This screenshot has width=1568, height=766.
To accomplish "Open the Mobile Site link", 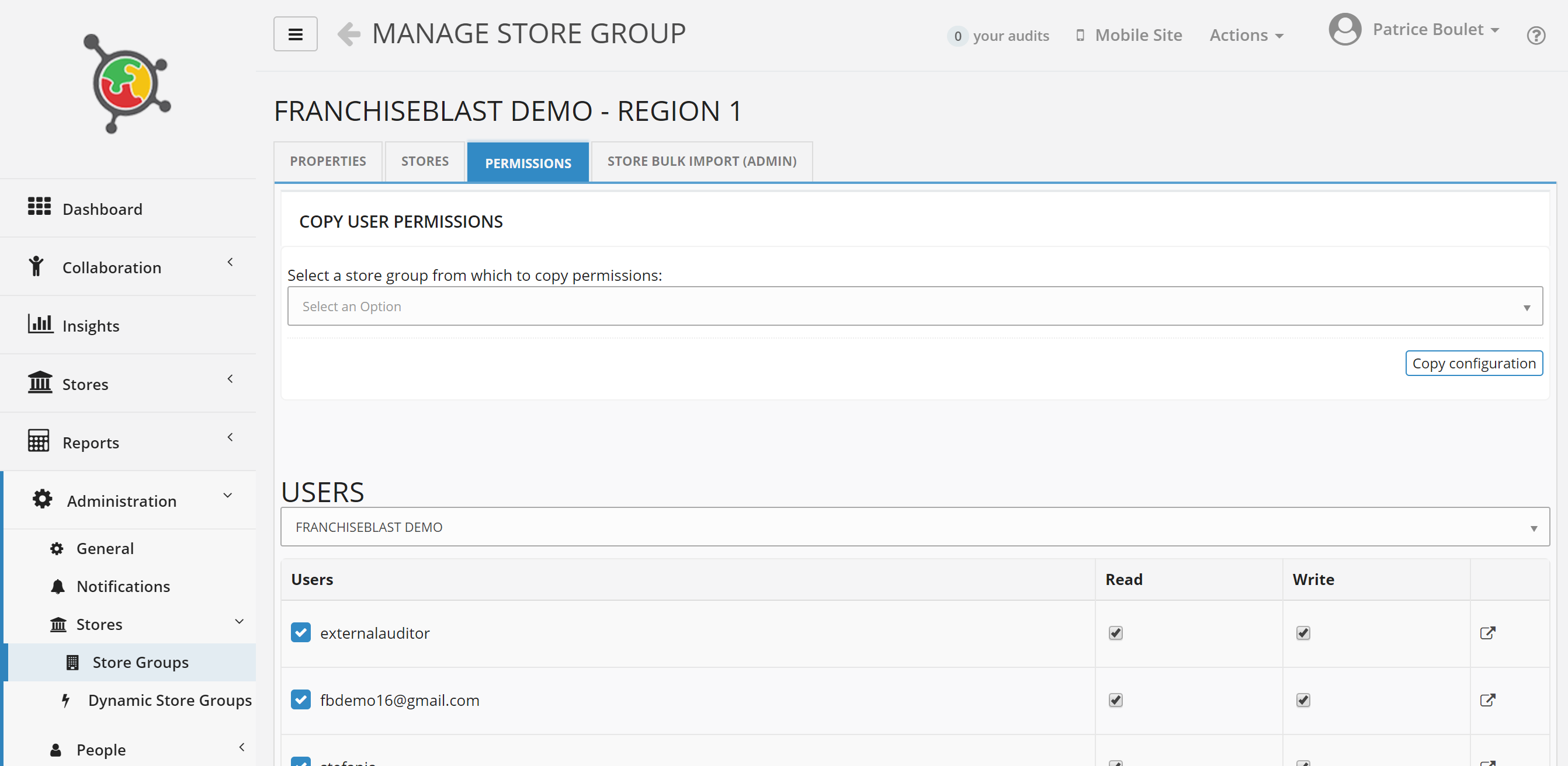I will [x=1129, y=35].
